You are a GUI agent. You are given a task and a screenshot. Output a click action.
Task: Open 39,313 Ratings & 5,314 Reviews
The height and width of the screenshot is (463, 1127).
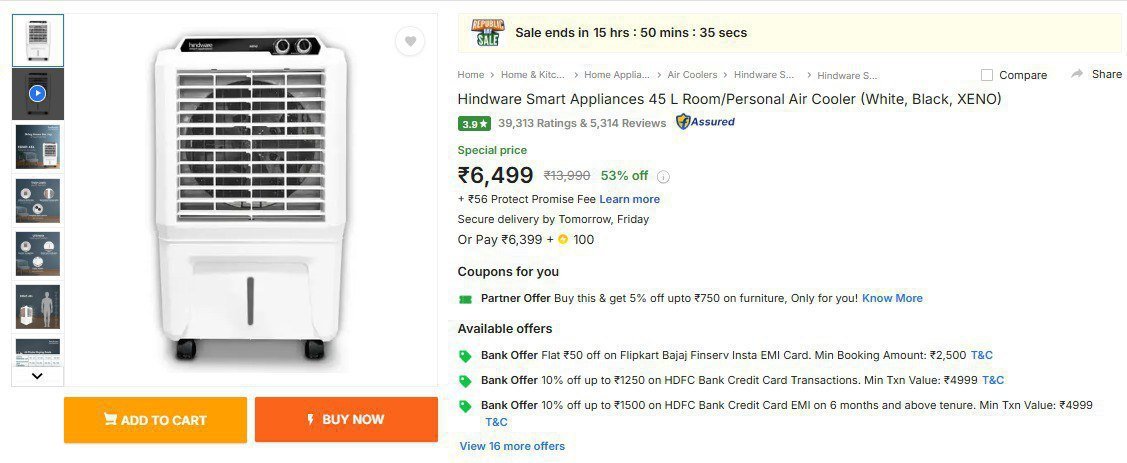click(x=582, y=123)
